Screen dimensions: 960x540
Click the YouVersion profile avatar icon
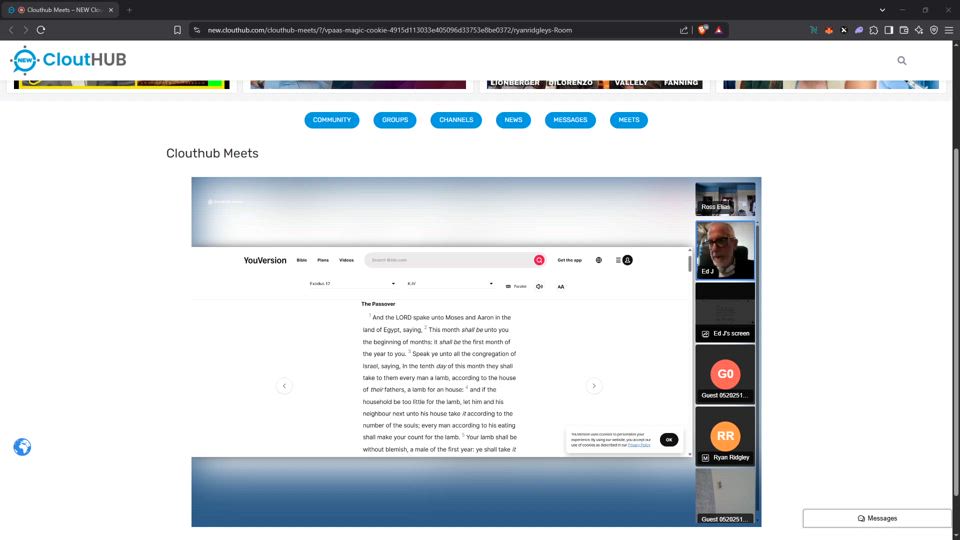point(628,260)
